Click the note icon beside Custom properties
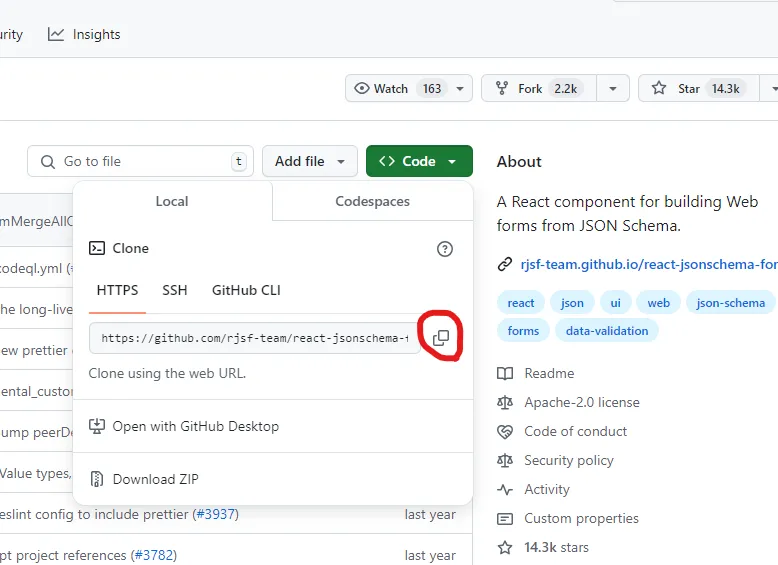The width and height of the screenshot is (778, 565). point(505,519)
